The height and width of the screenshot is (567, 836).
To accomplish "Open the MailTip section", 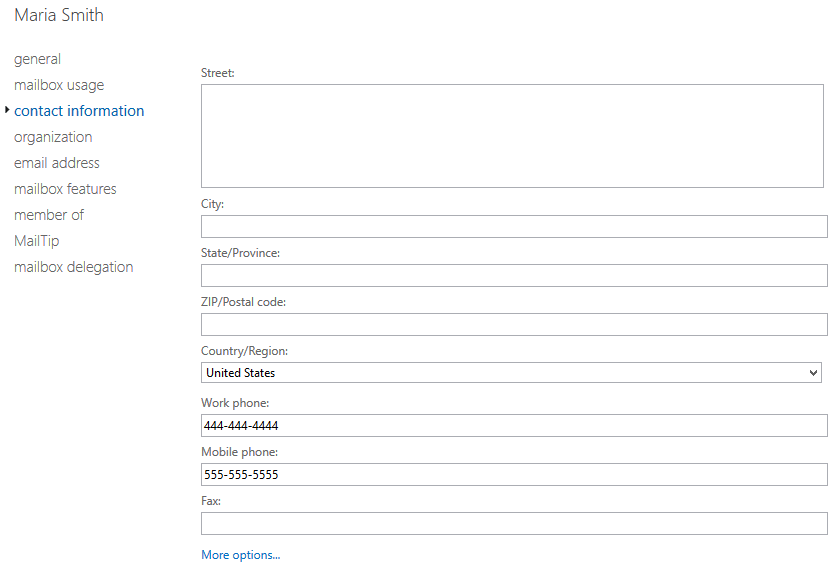I will coord(37,241).
